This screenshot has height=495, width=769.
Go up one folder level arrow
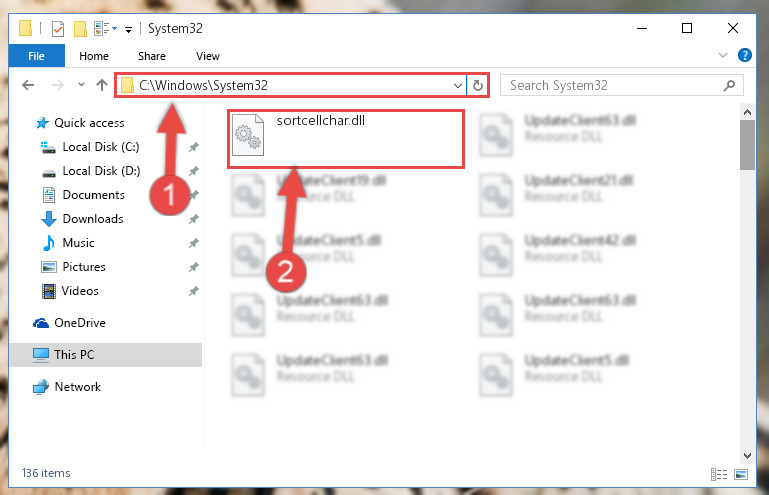coord(102,85)
